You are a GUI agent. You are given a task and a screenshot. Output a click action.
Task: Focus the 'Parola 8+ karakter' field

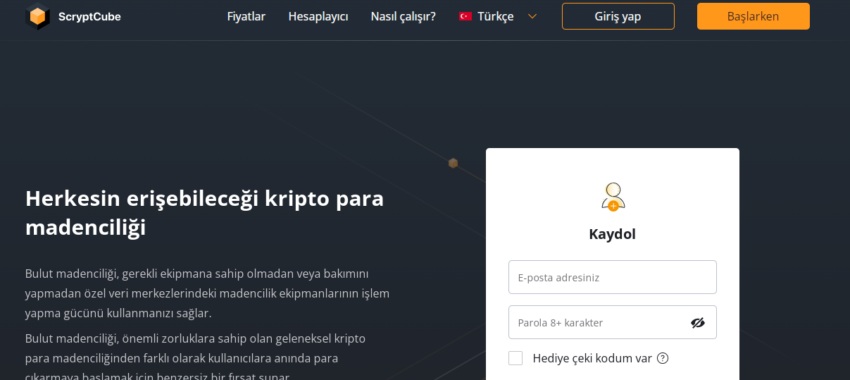pyautogui.click(x=612, y=322)
